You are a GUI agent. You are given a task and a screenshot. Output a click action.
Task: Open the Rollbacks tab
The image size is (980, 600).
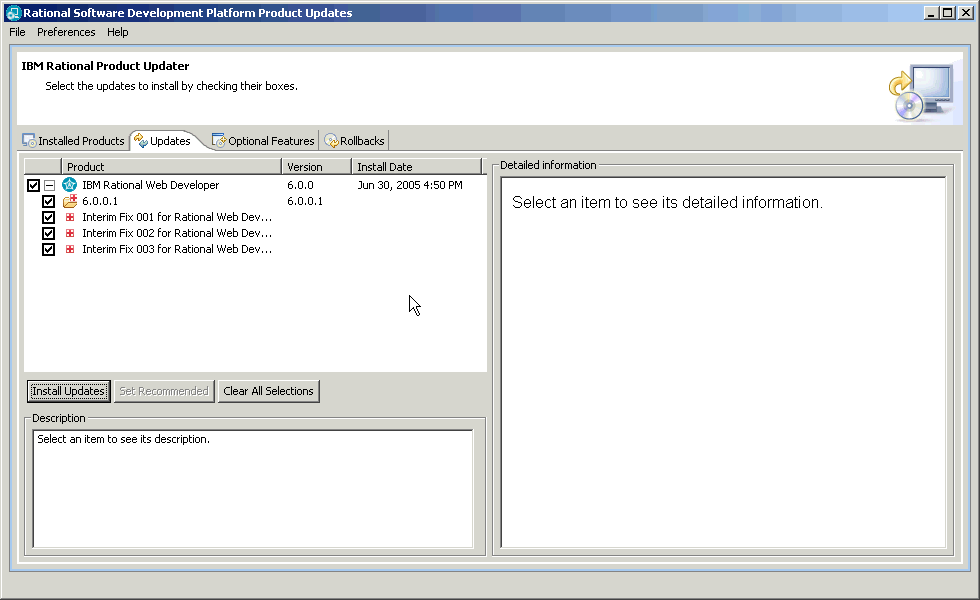(x=354, y=141)
